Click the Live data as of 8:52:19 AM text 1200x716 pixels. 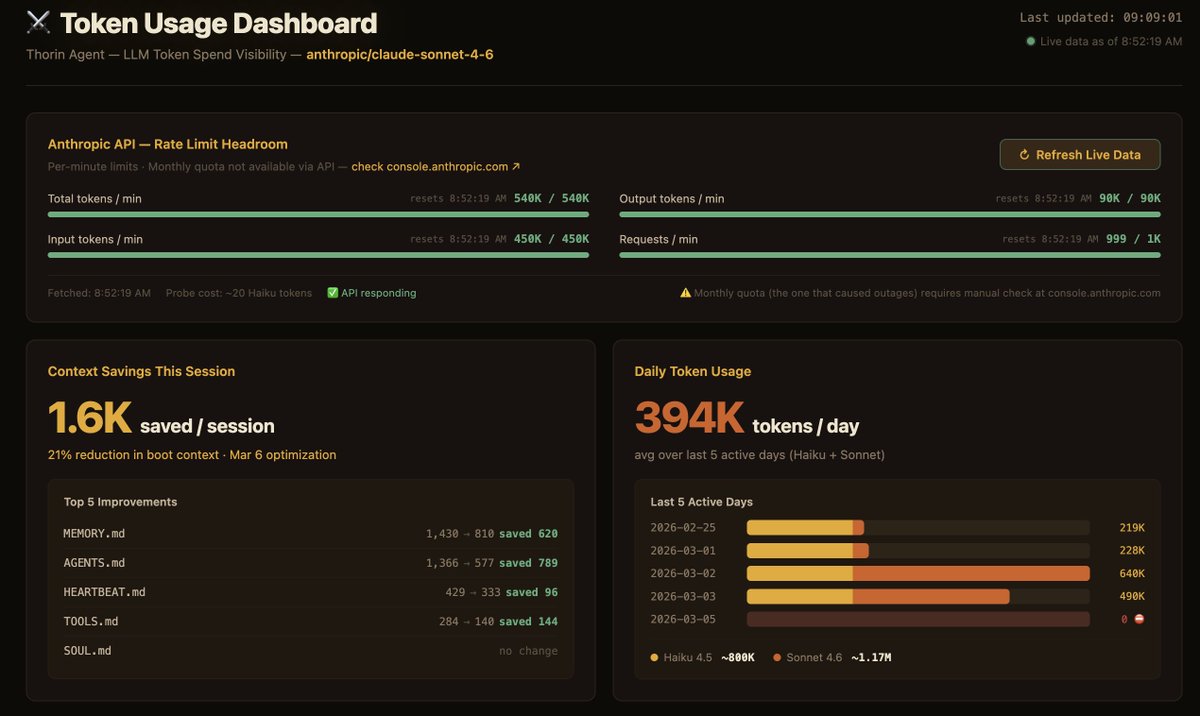point(1111,42)
